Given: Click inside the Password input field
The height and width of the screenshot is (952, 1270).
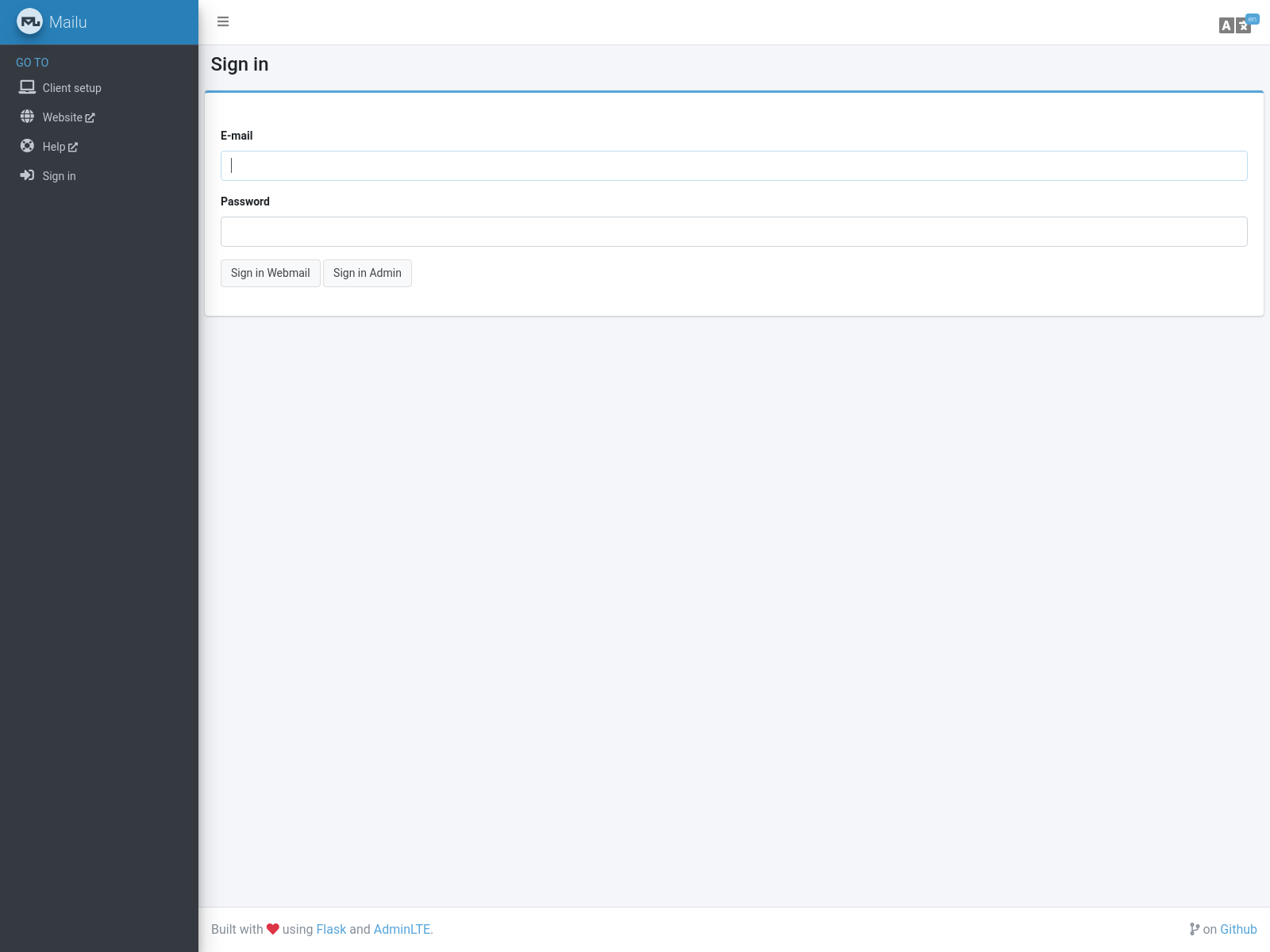Looking at the screenshot, I should (x=733, y=231).
